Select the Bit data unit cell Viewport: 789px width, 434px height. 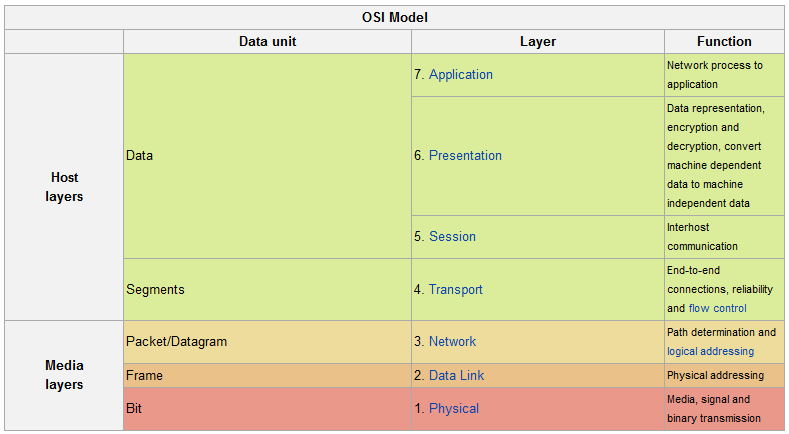[135, 409]
